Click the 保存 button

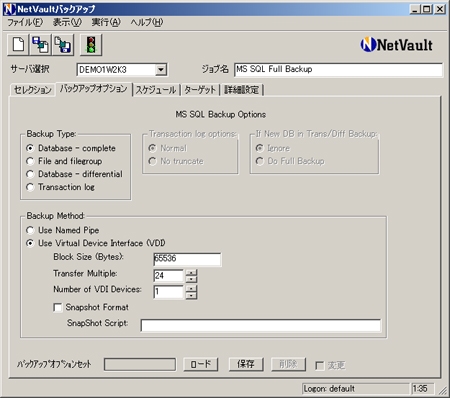click(x=246, y=364)
